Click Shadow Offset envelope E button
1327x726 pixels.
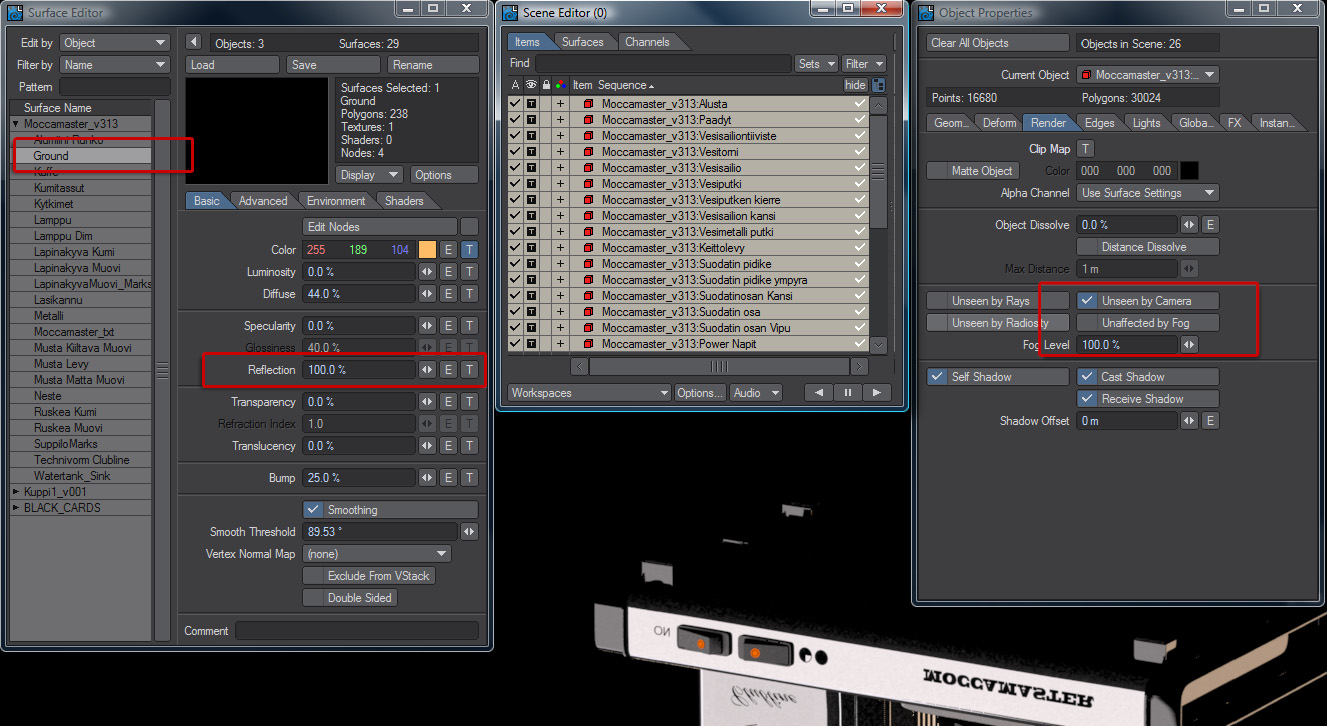pos(1210,421)
